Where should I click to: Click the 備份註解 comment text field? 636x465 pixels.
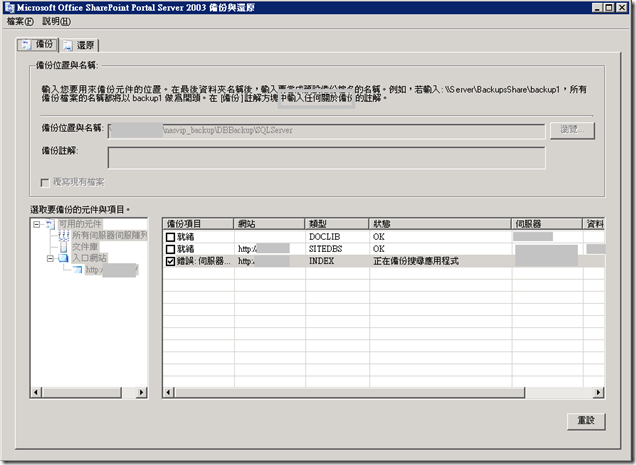[325, 157]
